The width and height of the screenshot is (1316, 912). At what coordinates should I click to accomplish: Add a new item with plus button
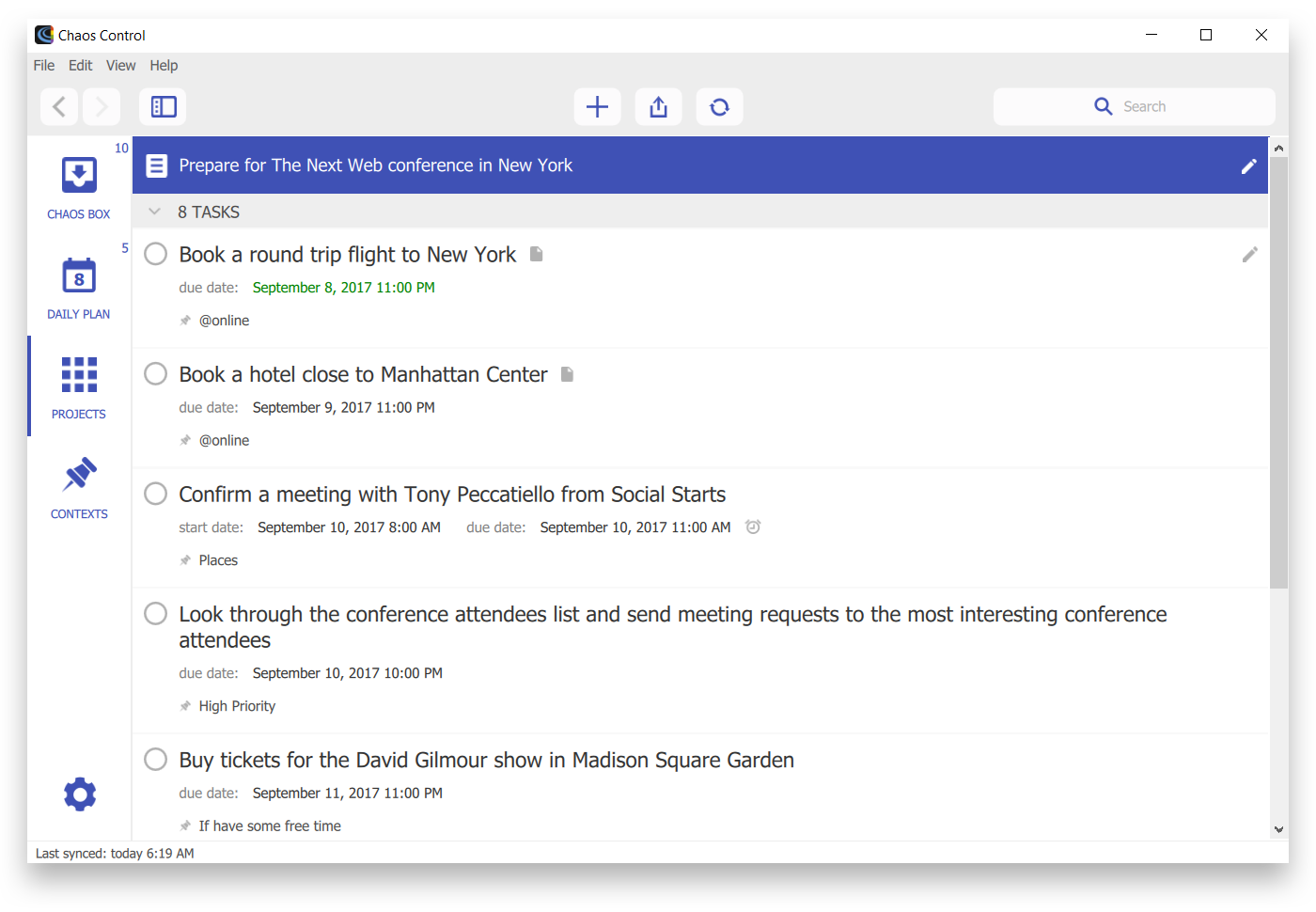(x=597, y=107)
